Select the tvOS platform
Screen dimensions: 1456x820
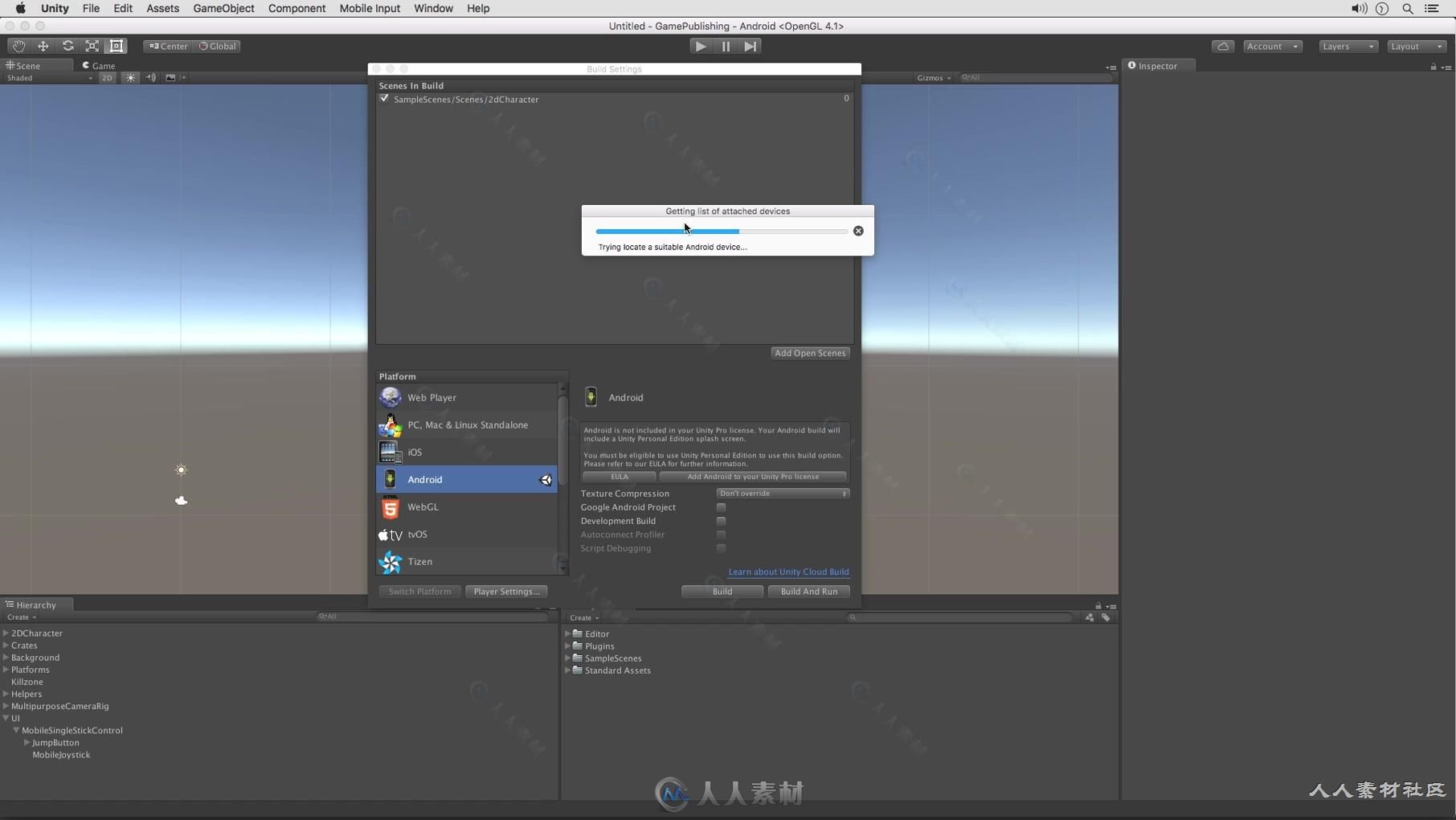[467, 534]
